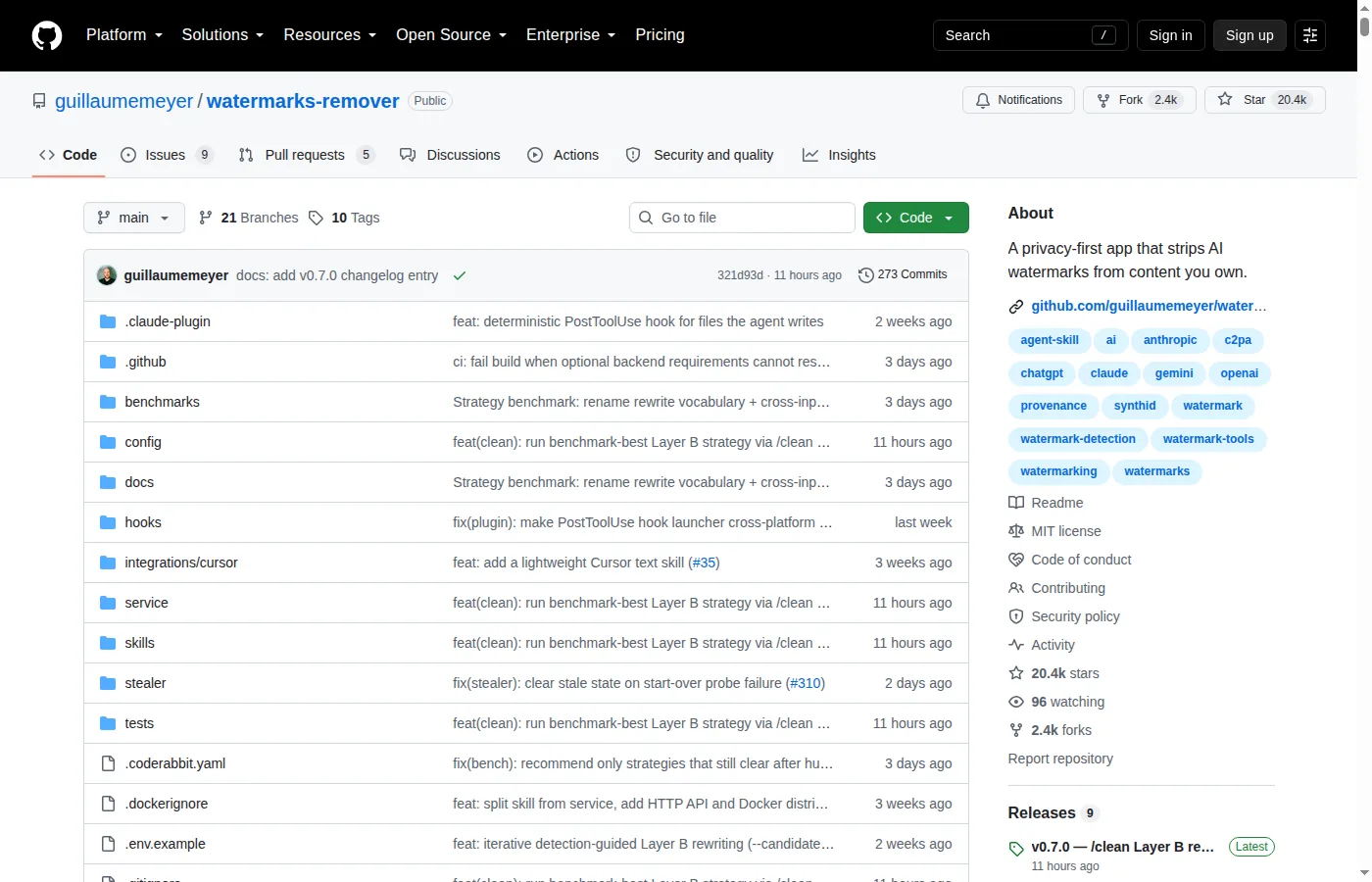1372x882 pixels.
Task: Open the green Code dropdown button
Action: pyautogui.click(x=916, y=218)
